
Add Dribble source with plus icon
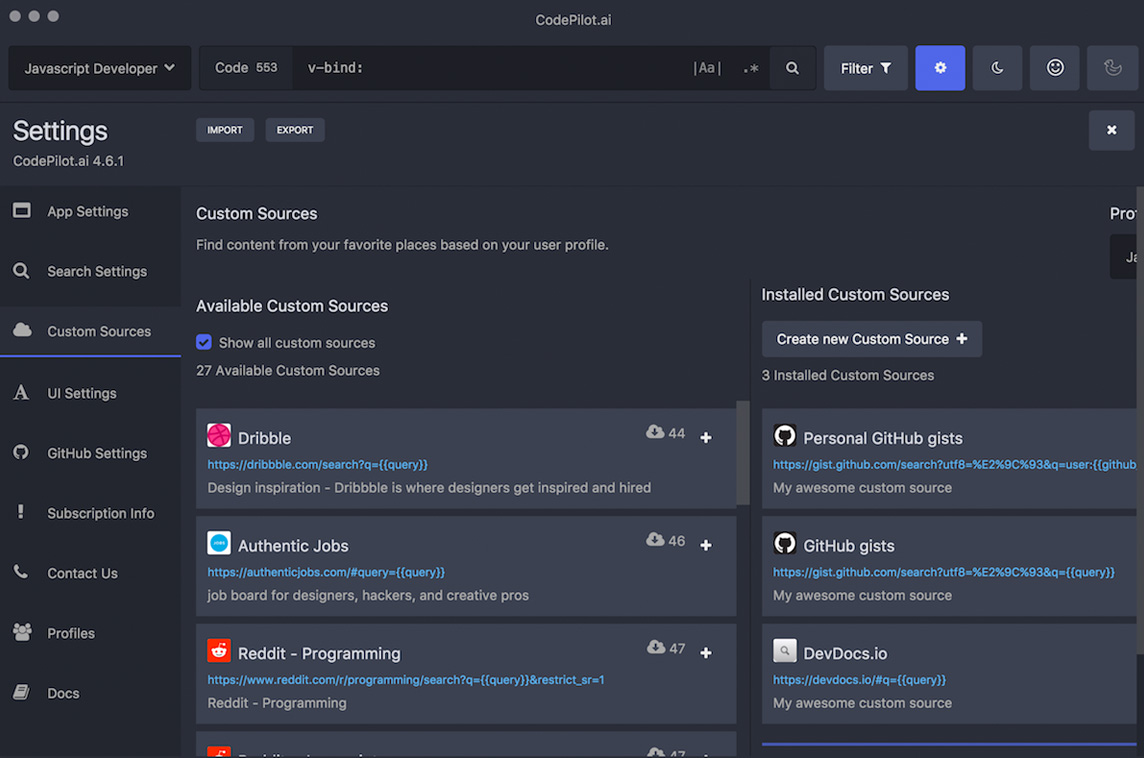(706, 438)
